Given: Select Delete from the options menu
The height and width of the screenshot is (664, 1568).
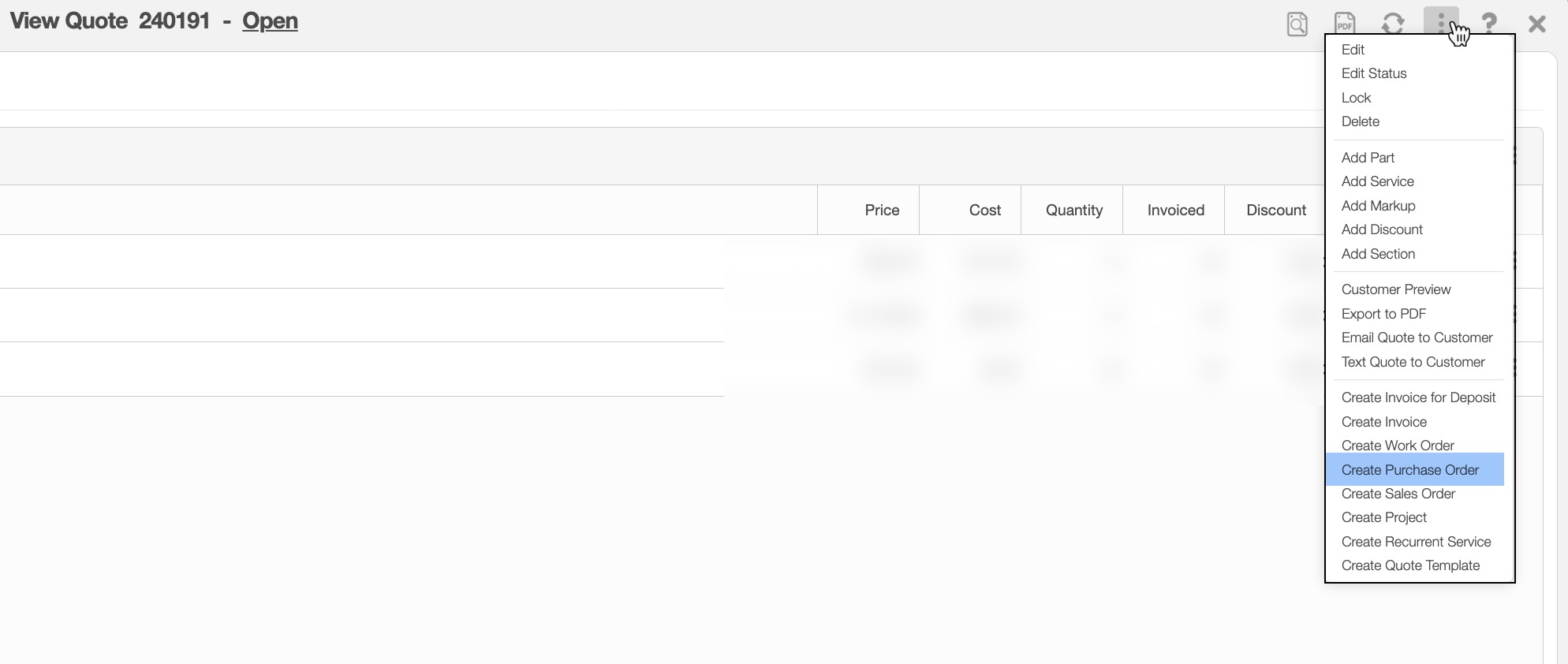Looking at the screenshot, I should point(1360,121).
